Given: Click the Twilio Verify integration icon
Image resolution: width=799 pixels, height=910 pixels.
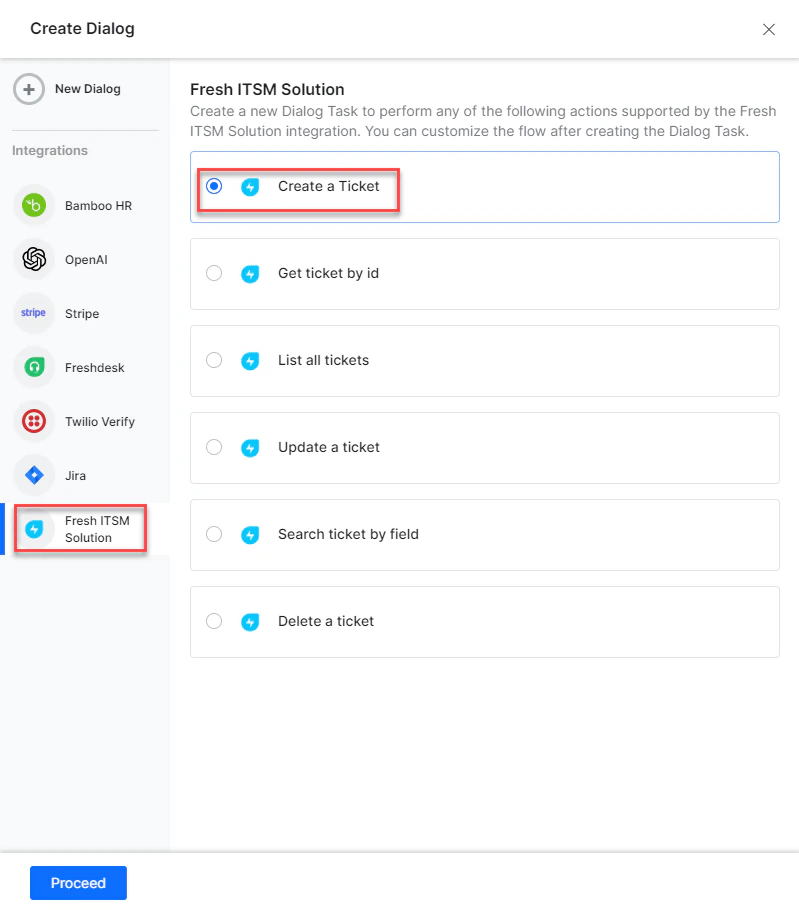Looking at the screenshot, I should tap(31, 421).
